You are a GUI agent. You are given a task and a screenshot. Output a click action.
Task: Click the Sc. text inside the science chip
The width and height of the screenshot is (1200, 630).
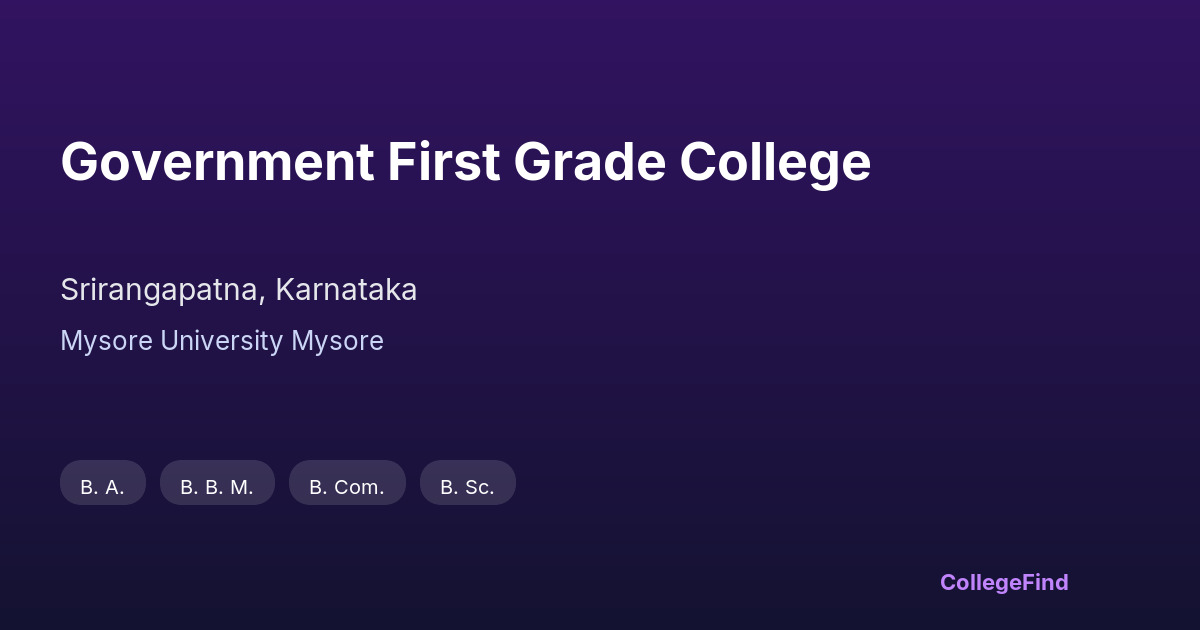pyautogui.click(x=479, y=487)
